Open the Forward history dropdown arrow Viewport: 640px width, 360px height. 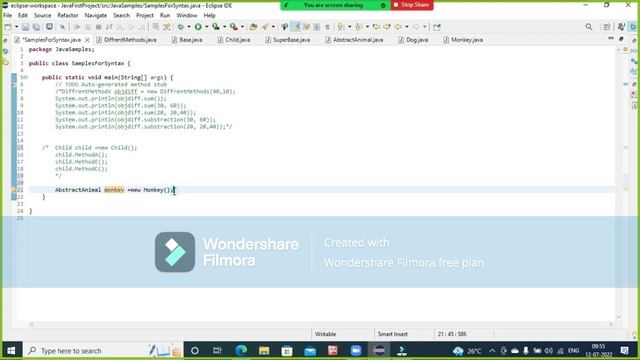(x=424, y=27)
